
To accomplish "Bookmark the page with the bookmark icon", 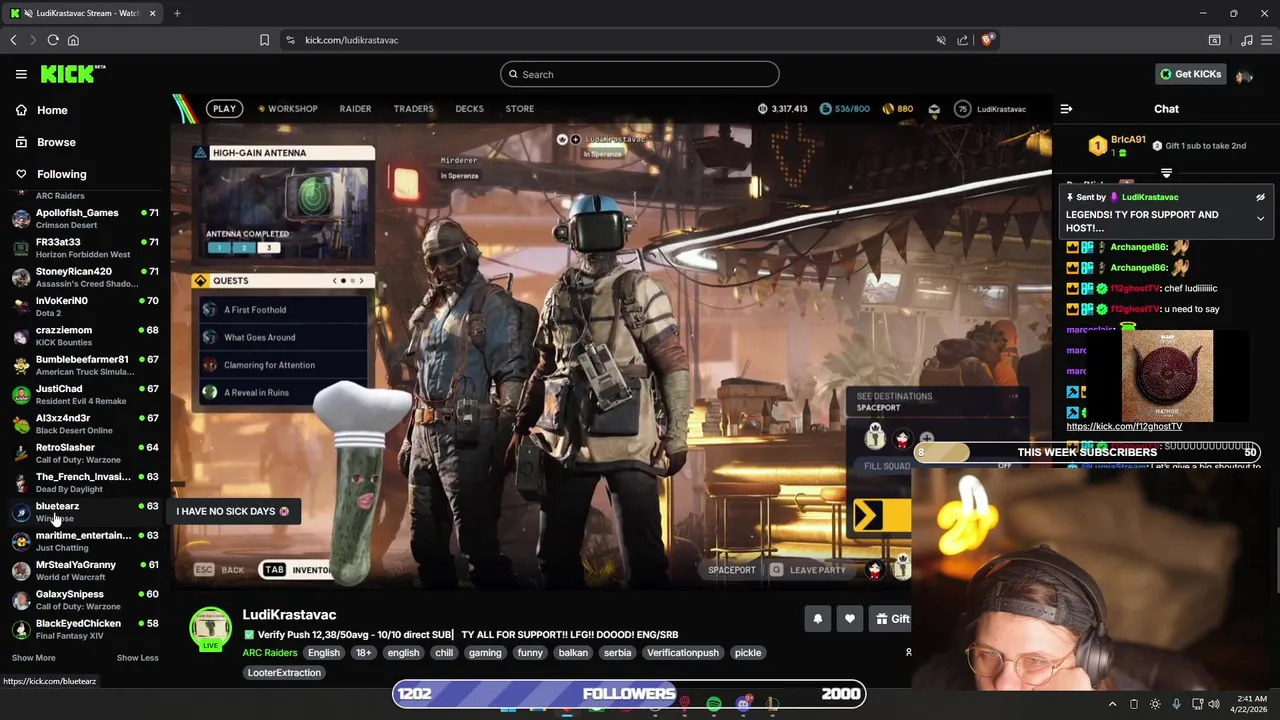I will (264, 40).
